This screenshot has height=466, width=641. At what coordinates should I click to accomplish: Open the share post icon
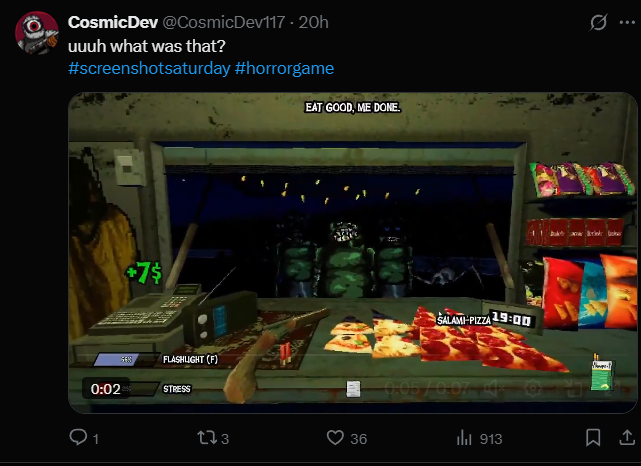click(x=627, y=438)
